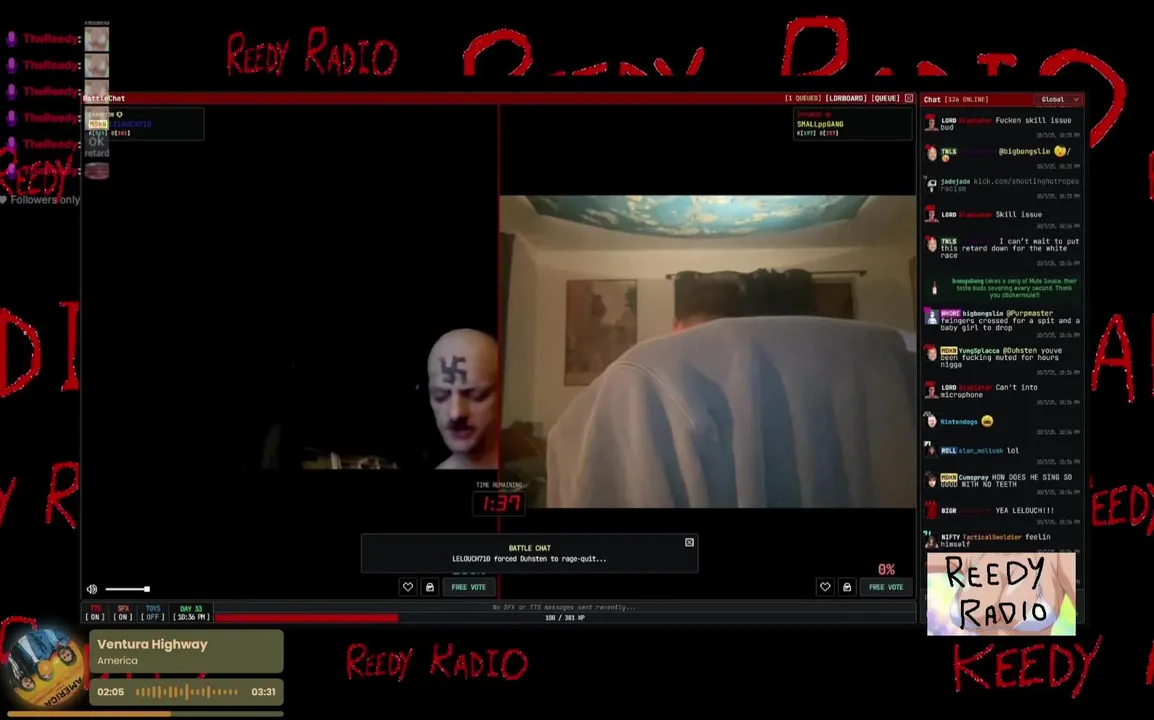Toggle the TTS on/off setting
Image resolution: width=1154 pixels, height=720 pixels.
point(95,613)
